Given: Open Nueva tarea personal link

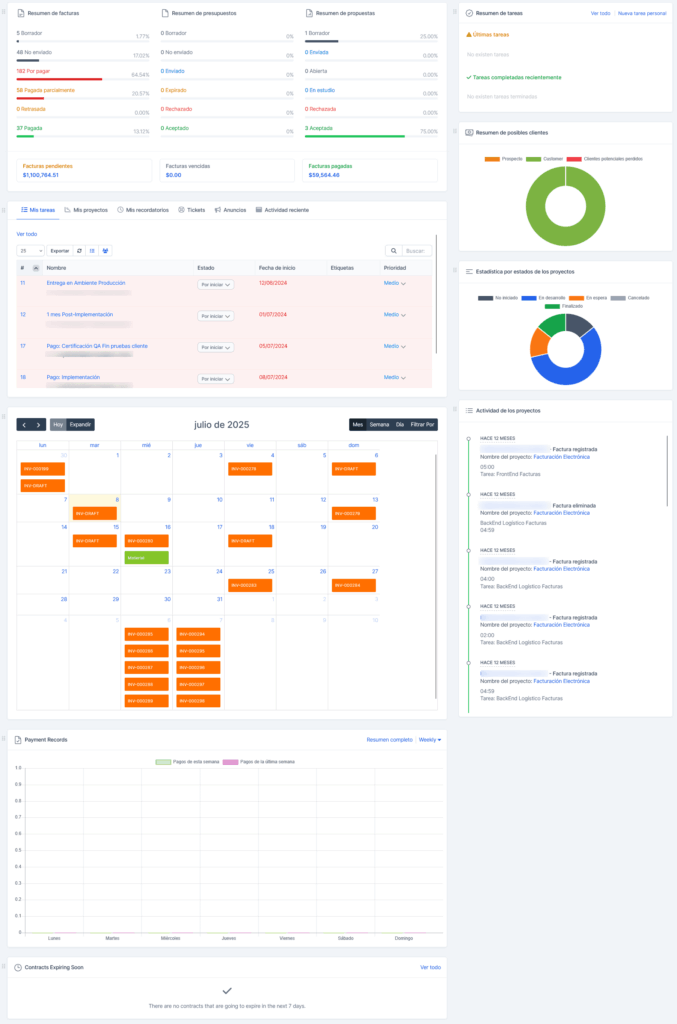Looking at the screenshot, I should point(642,13).
